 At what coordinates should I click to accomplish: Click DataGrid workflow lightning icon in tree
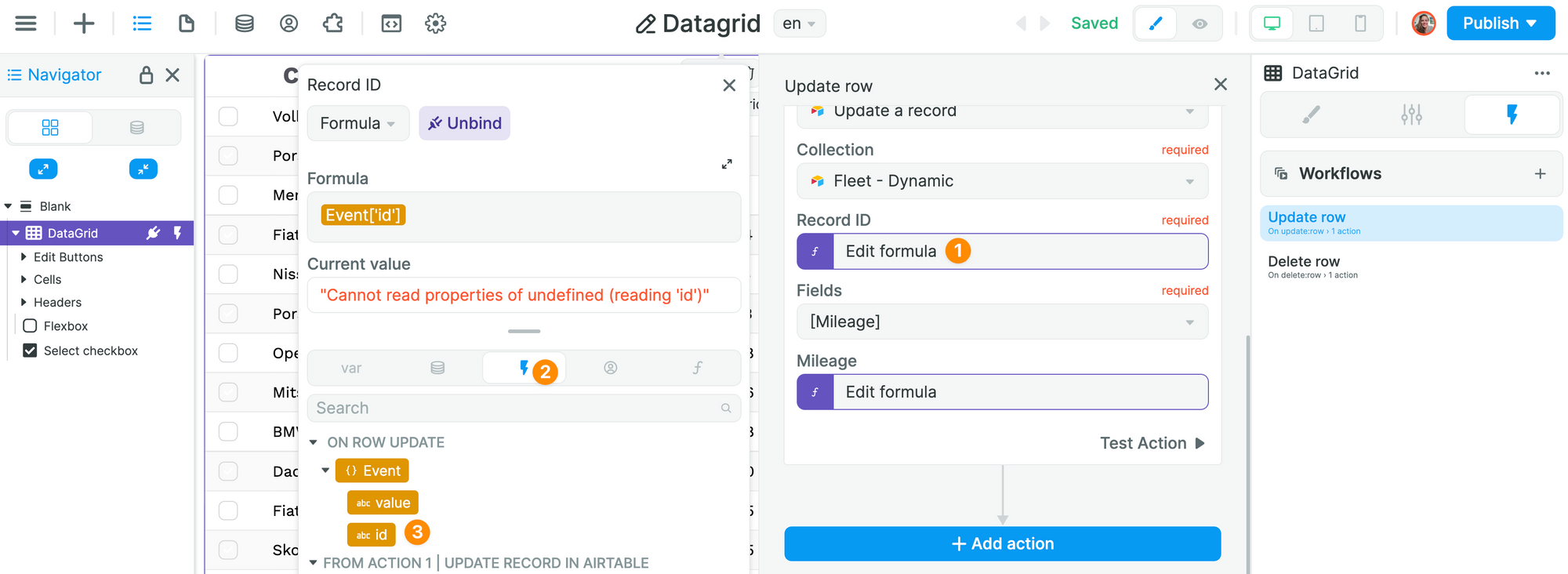(x=177, y=233)
